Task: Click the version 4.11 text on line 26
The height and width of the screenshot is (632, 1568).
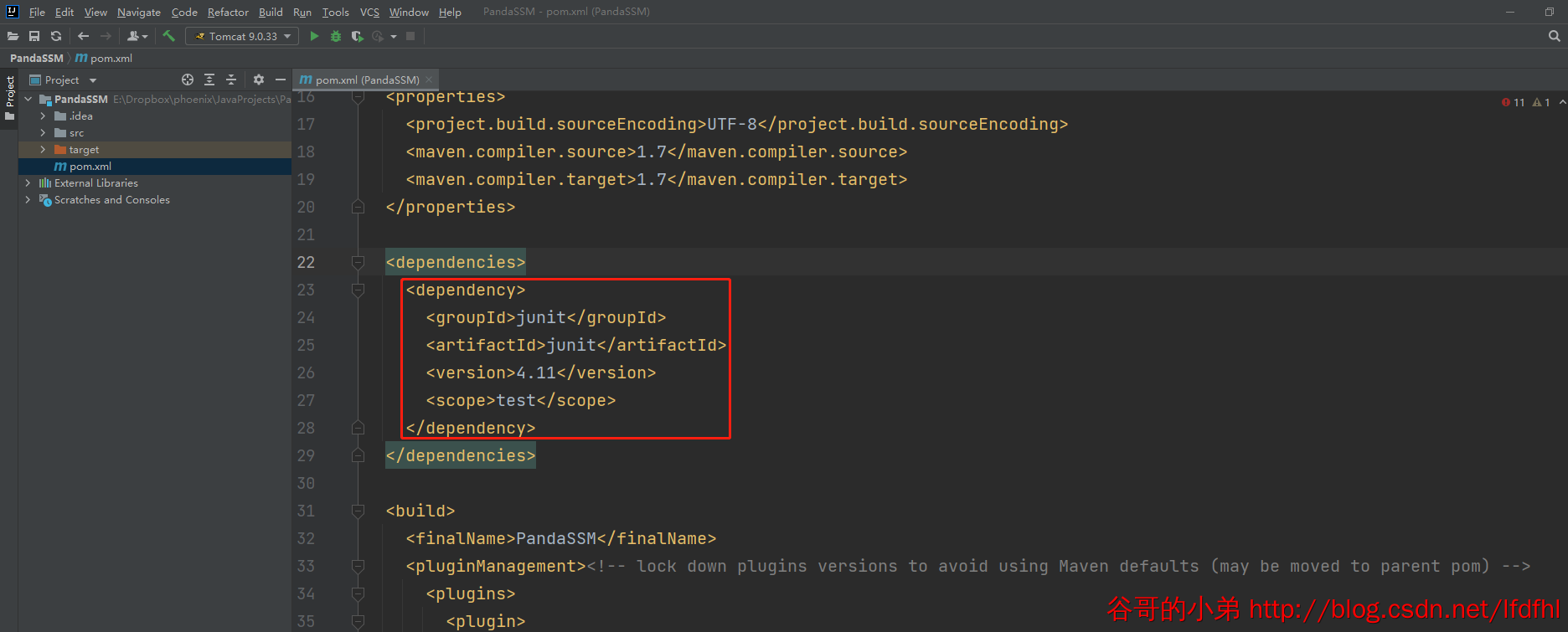Action: click(x=536, y=373)
